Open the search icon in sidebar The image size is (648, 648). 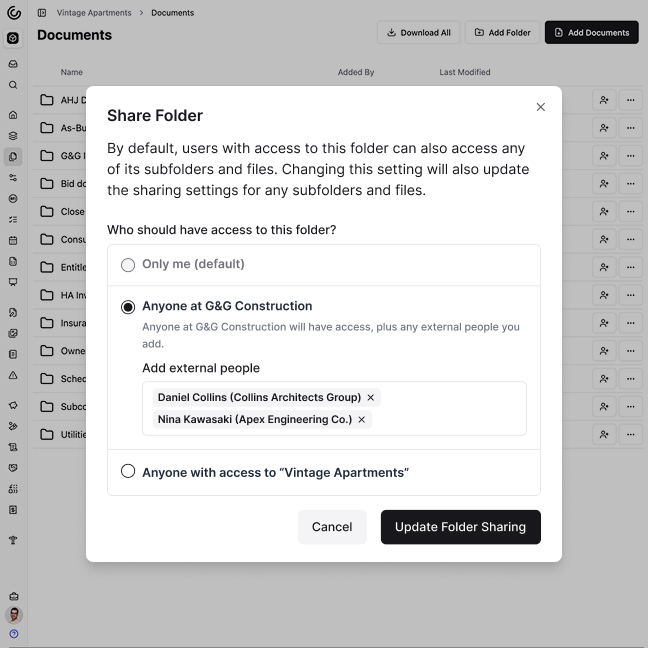[13, 85]
